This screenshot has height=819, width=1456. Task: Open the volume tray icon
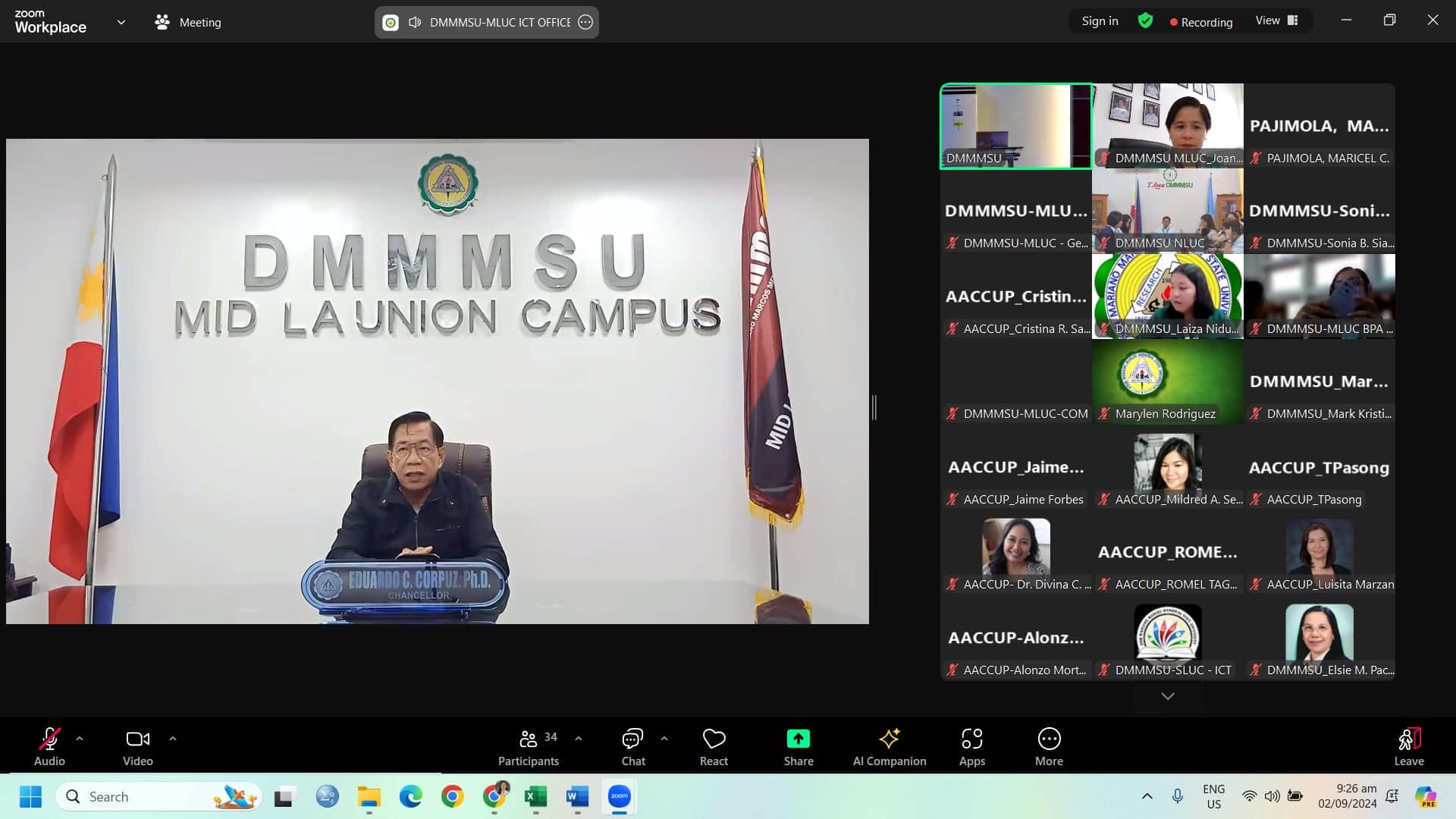[x=1272, y=796]
